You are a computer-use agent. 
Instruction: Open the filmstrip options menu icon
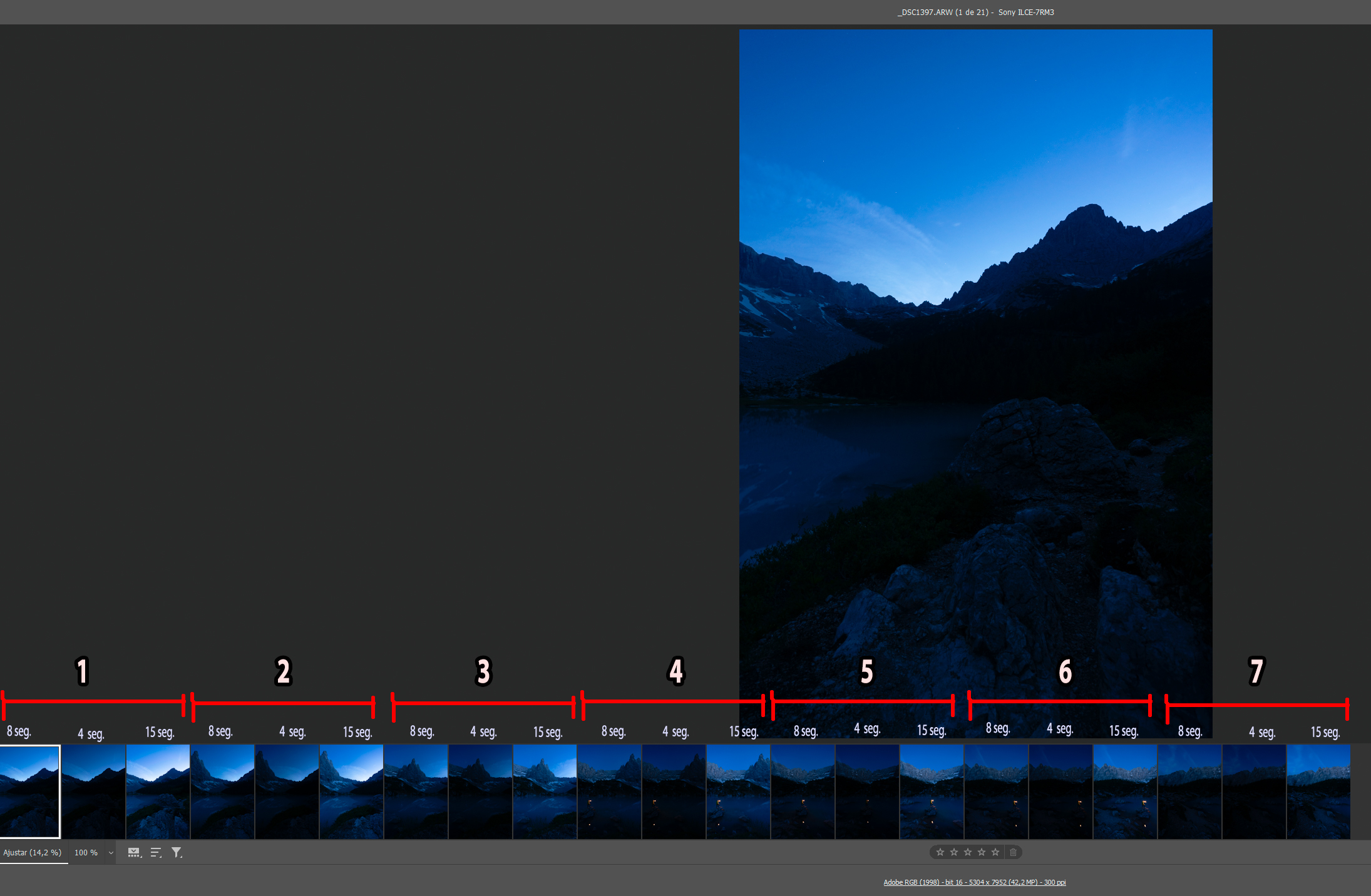(135, 852)
